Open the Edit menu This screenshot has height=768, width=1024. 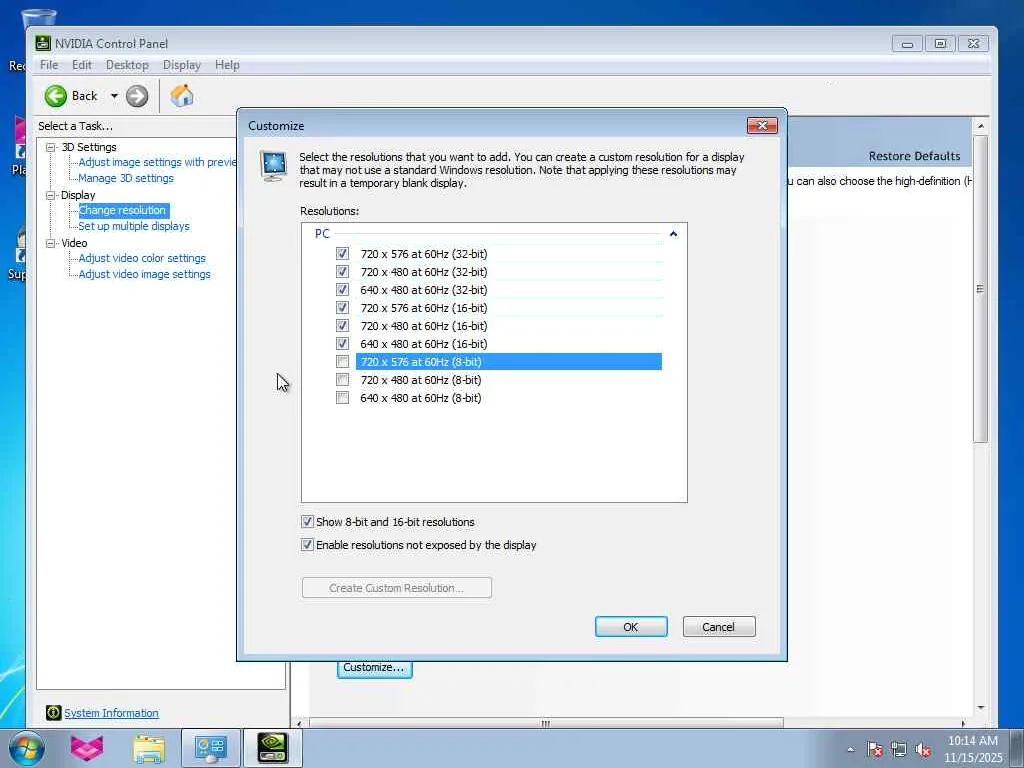click(x=82, y=65)
